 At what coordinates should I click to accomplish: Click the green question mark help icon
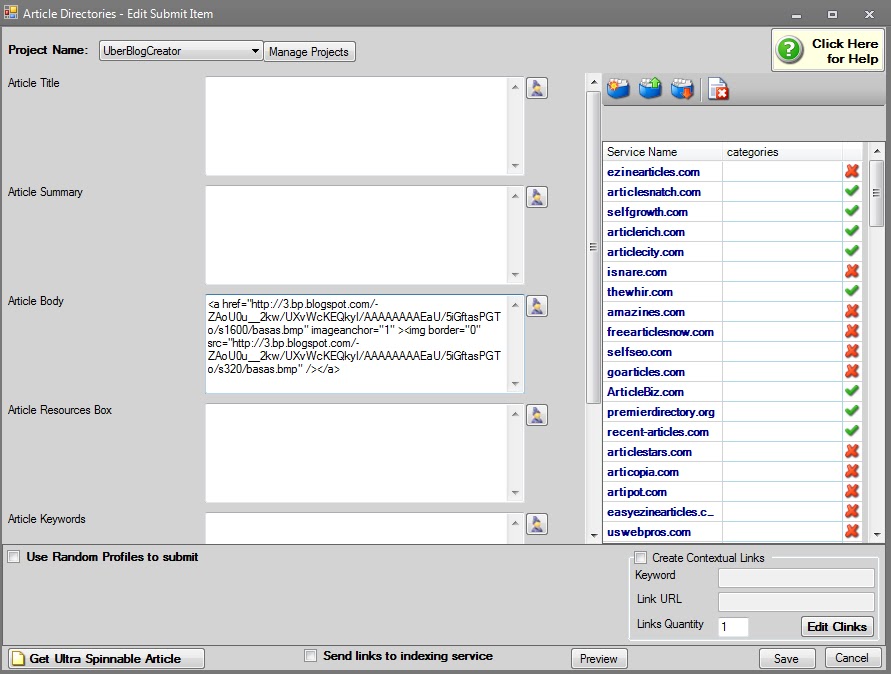[790, 50]
